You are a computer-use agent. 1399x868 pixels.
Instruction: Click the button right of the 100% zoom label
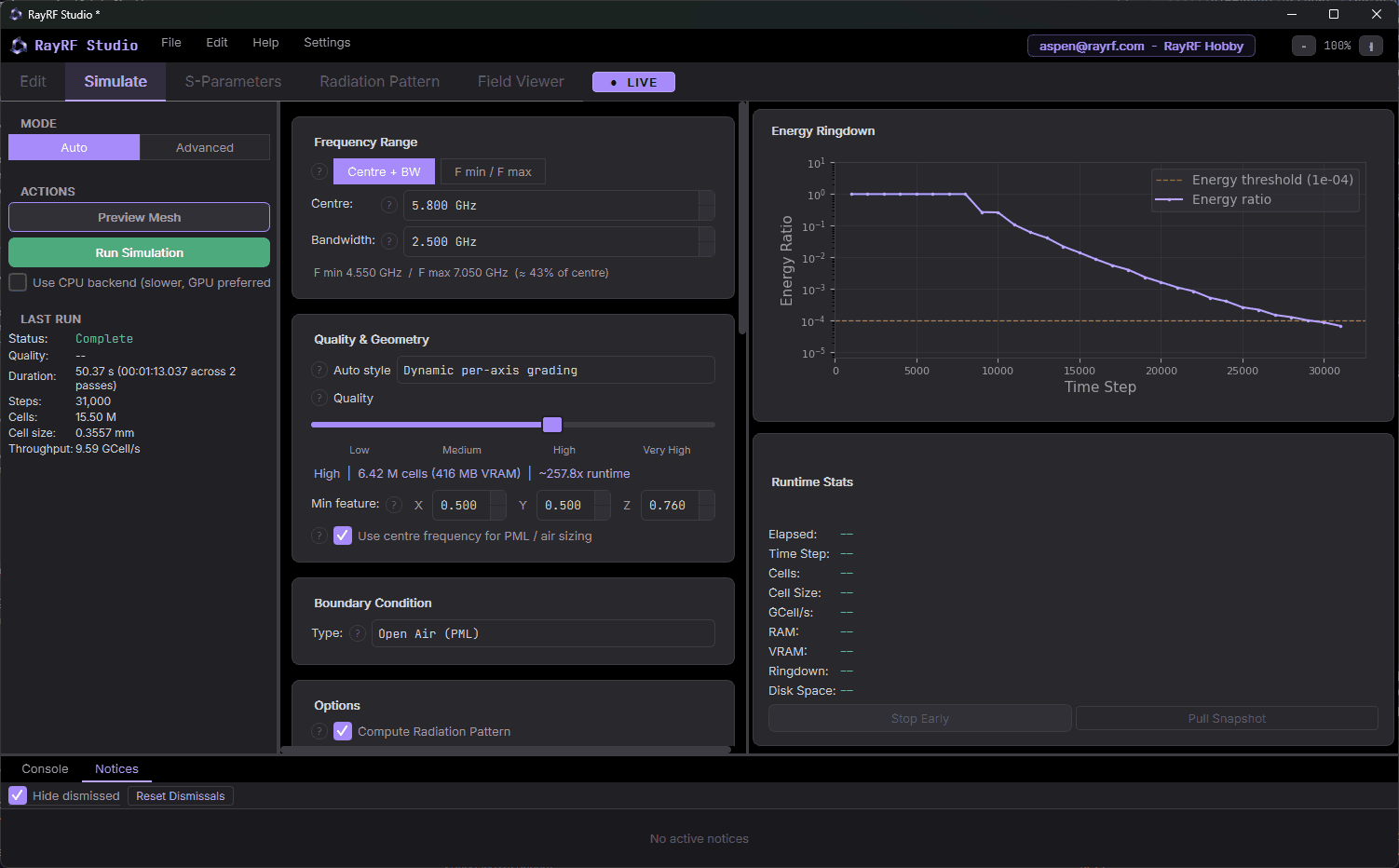point(1371,46)
